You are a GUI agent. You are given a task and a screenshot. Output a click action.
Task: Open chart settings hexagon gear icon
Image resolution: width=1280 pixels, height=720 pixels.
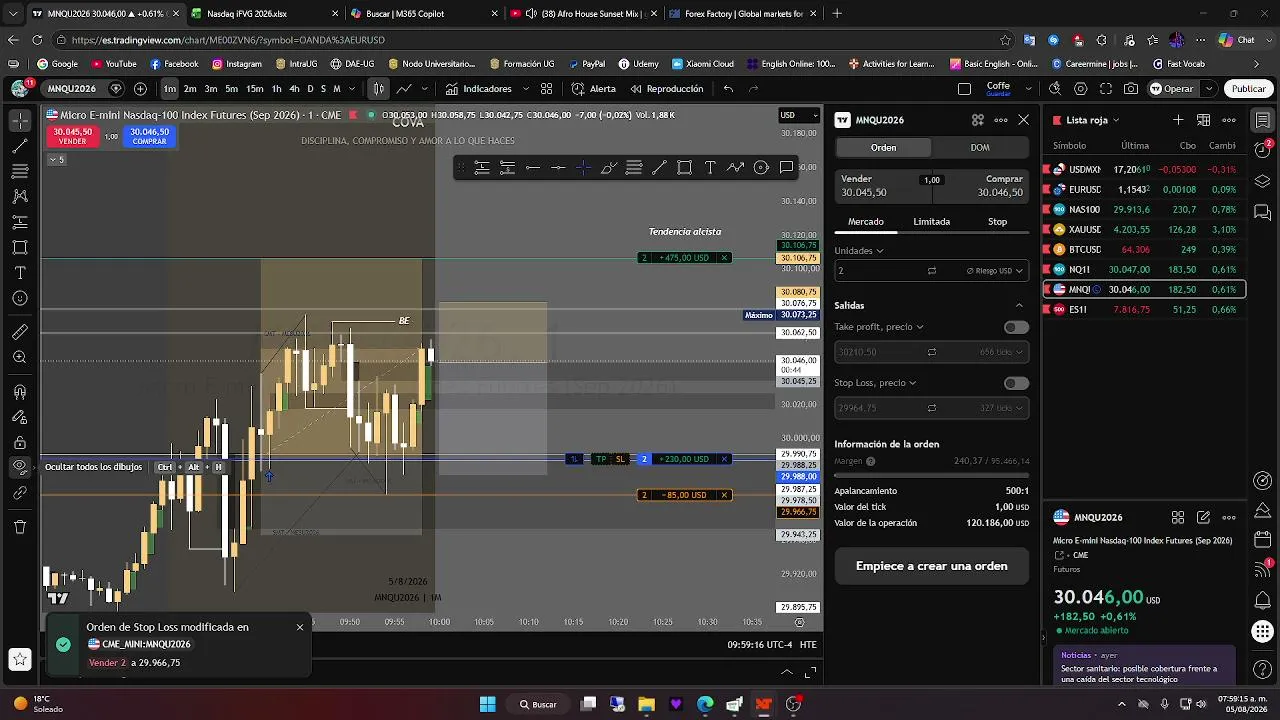tap(1080, 89)
